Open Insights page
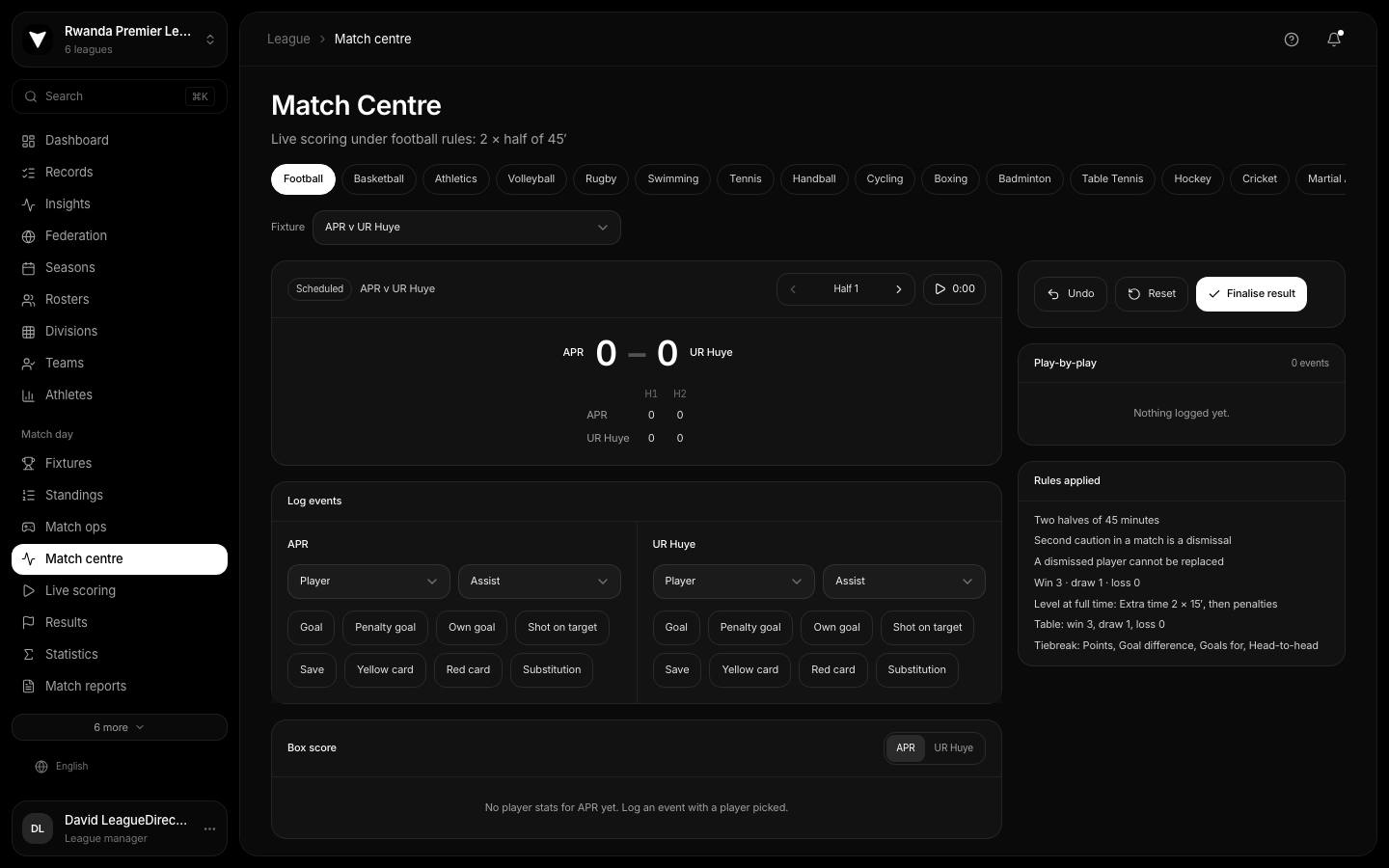 (120, 204)
